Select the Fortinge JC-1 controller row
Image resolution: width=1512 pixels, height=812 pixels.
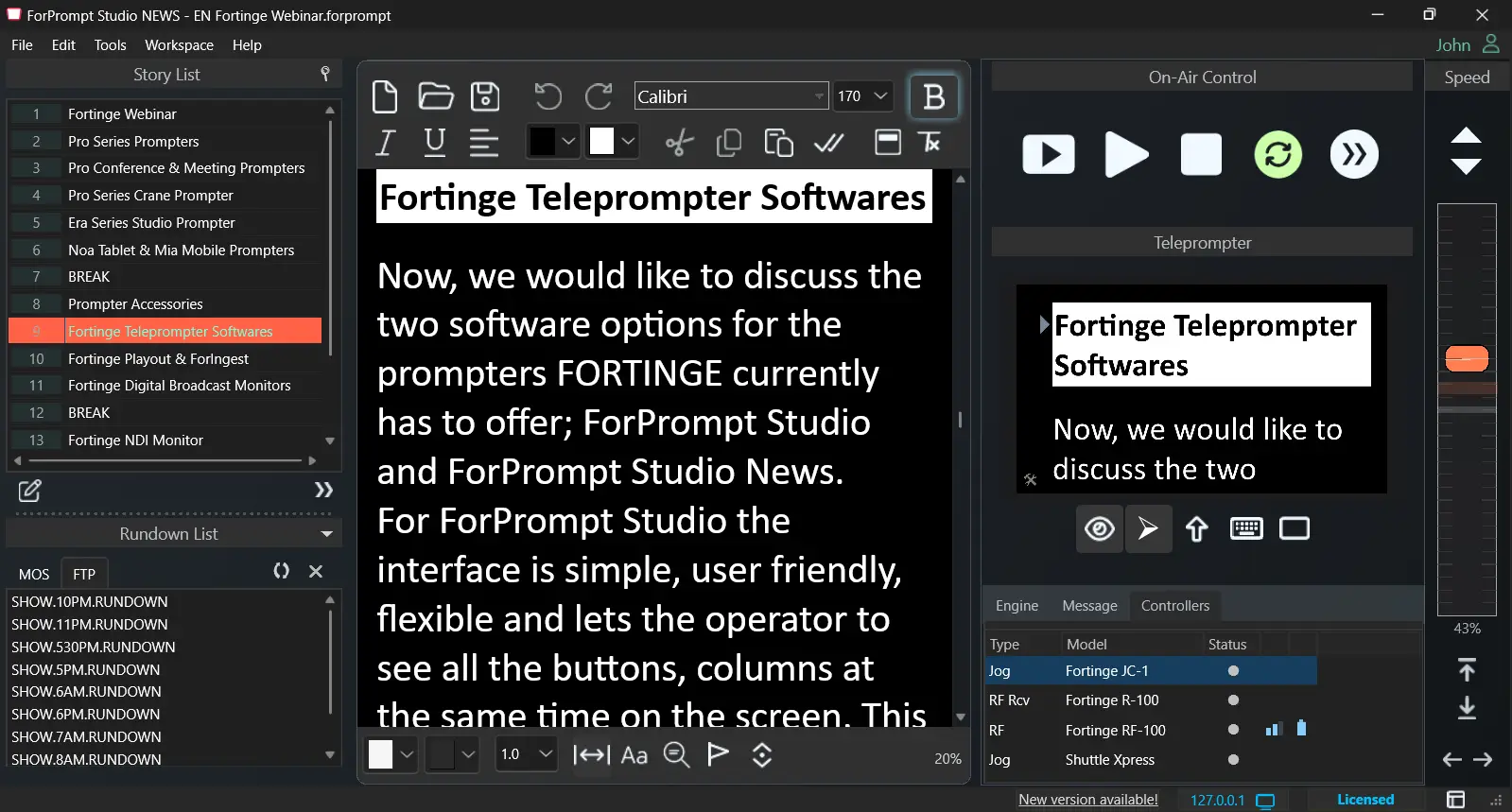coord(1151,671)
